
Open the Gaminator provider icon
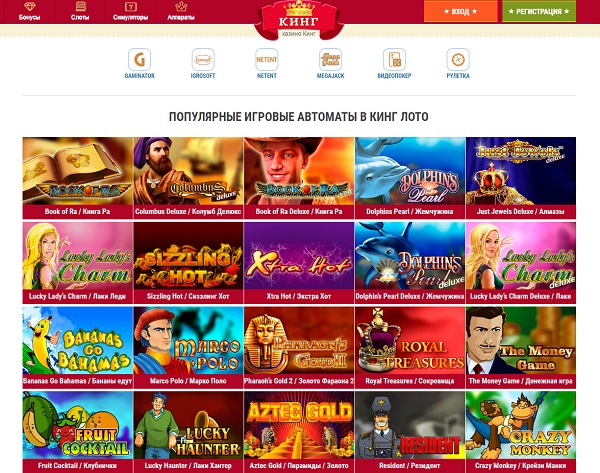tap(139, 59)
